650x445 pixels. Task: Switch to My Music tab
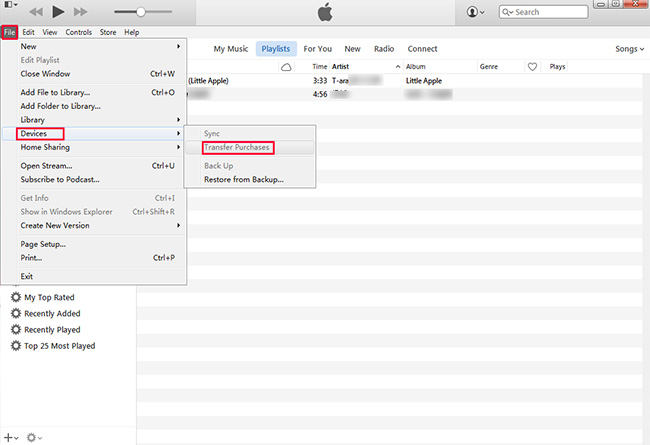tap(231, 49)
